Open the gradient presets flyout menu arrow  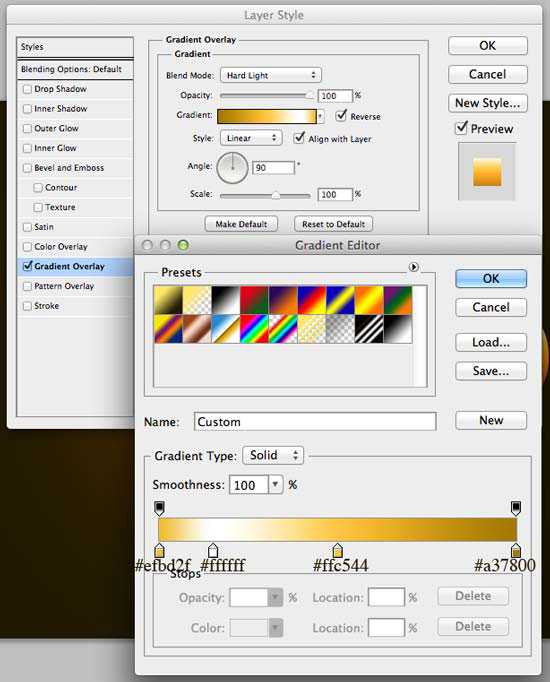(413, 267)
